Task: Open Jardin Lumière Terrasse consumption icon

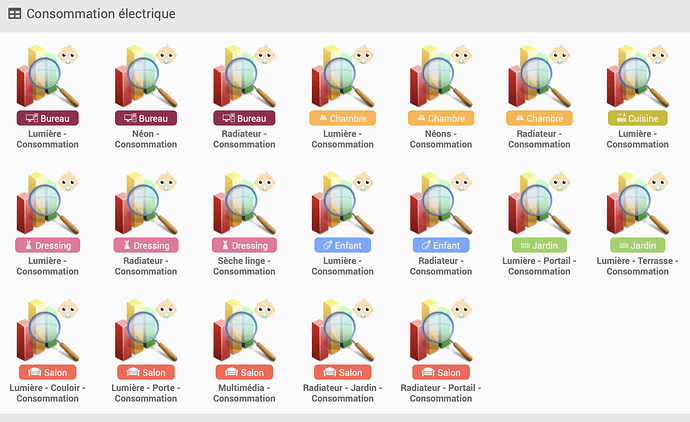Action: [x=637, y=203]
